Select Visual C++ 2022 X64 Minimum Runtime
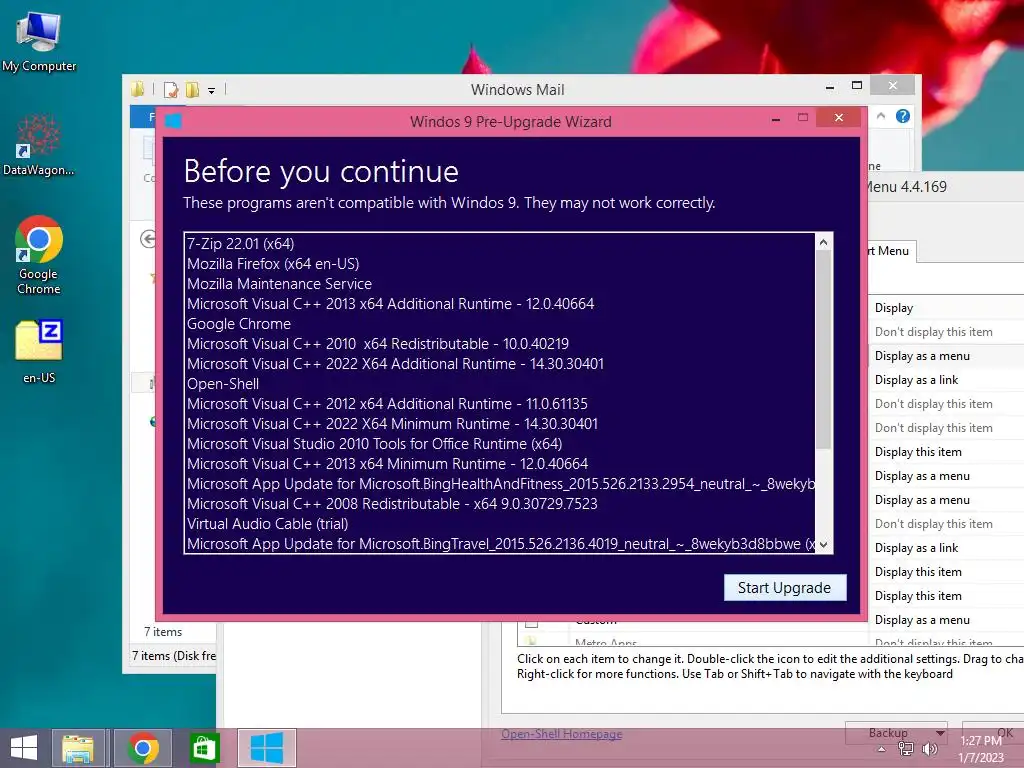Image resolution: width=1024 pixels, height=768 pixels. (501, 424)
